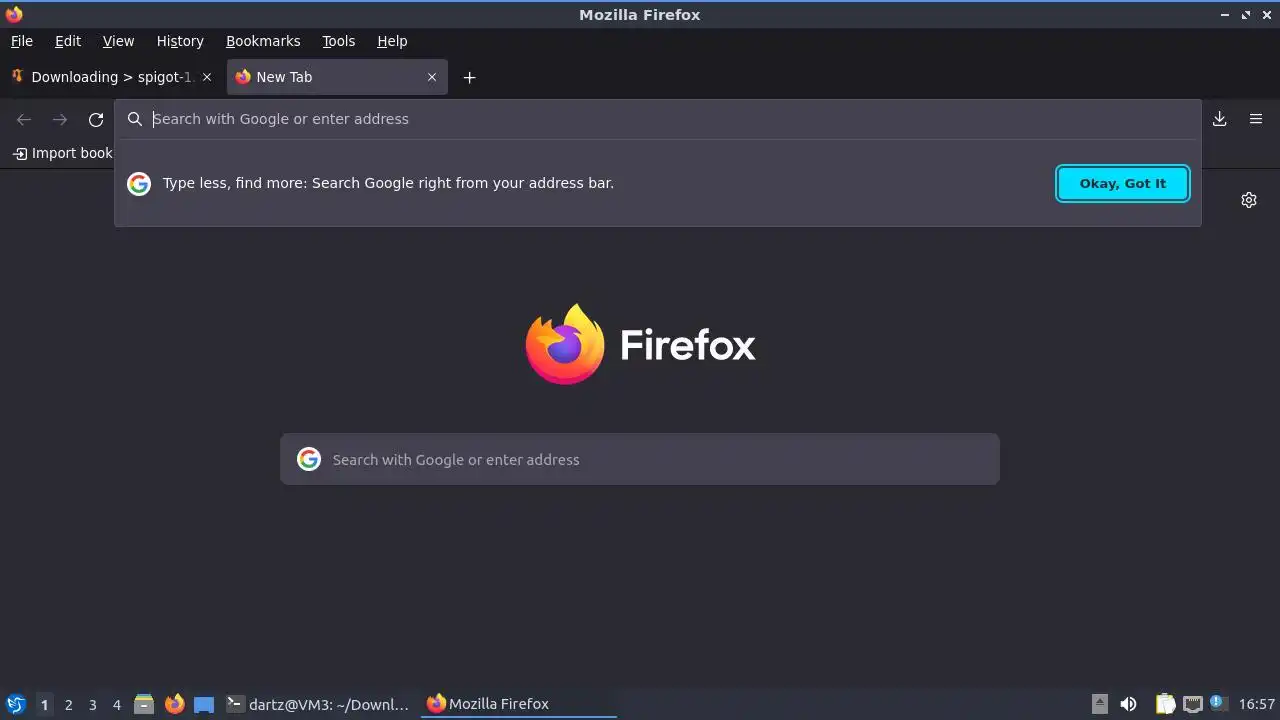1280x720 pixels.
Task: Click the Google icon in page search box
Action: click(x=309, y=459)
